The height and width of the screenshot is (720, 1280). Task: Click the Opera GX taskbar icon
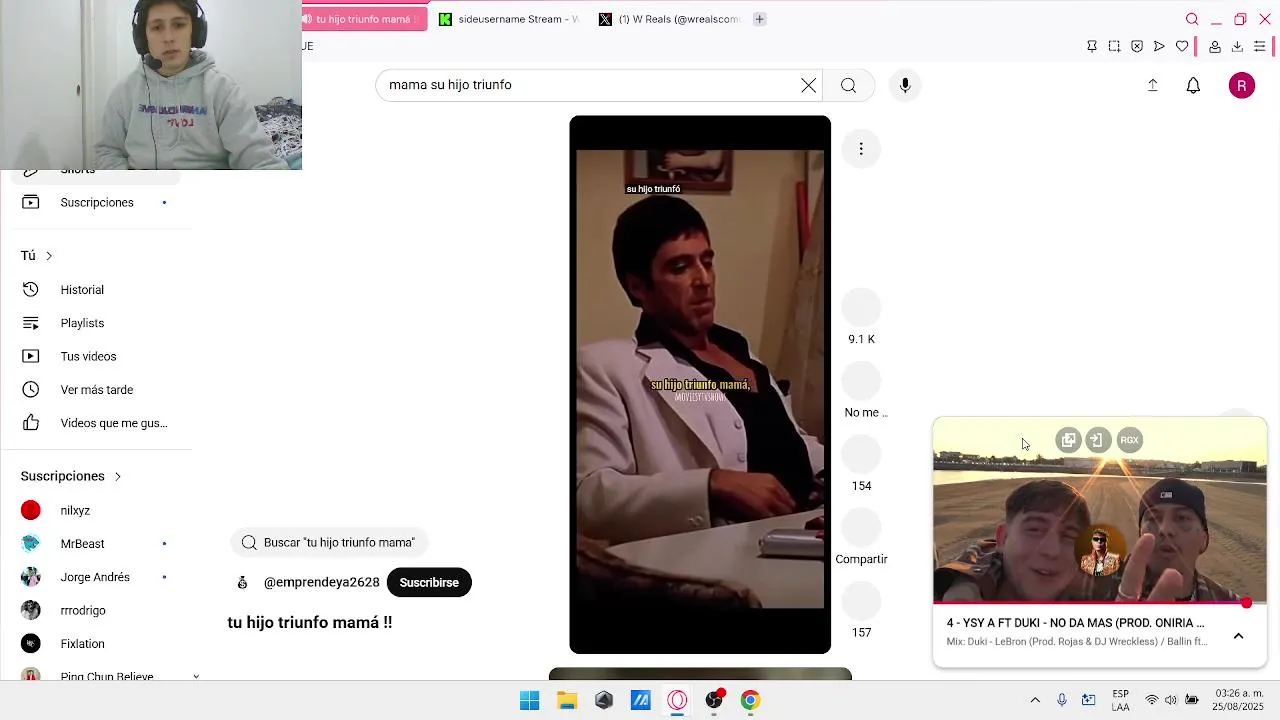tap(677, 701)
